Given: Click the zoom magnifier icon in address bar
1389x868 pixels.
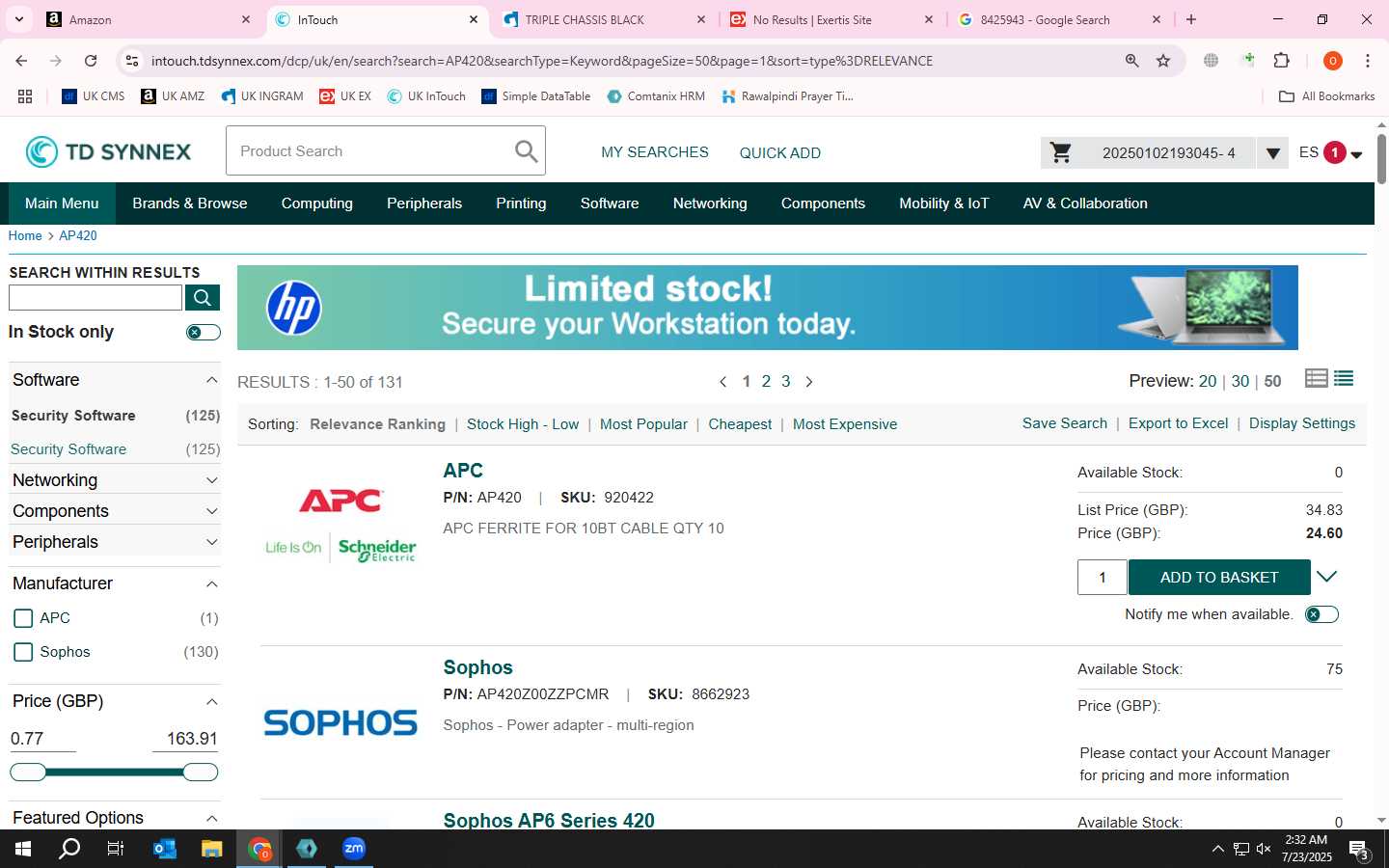Looking at the screenshot, I should 1132,61.
